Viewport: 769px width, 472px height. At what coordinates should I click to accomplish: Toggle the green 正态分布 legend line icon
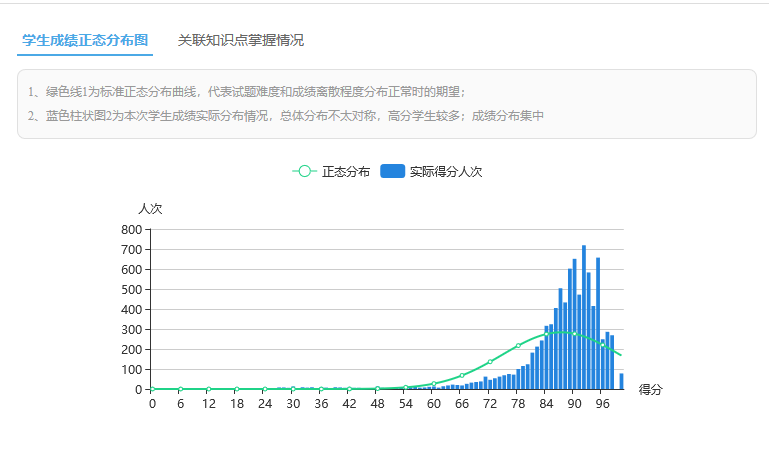coord(304,171)
